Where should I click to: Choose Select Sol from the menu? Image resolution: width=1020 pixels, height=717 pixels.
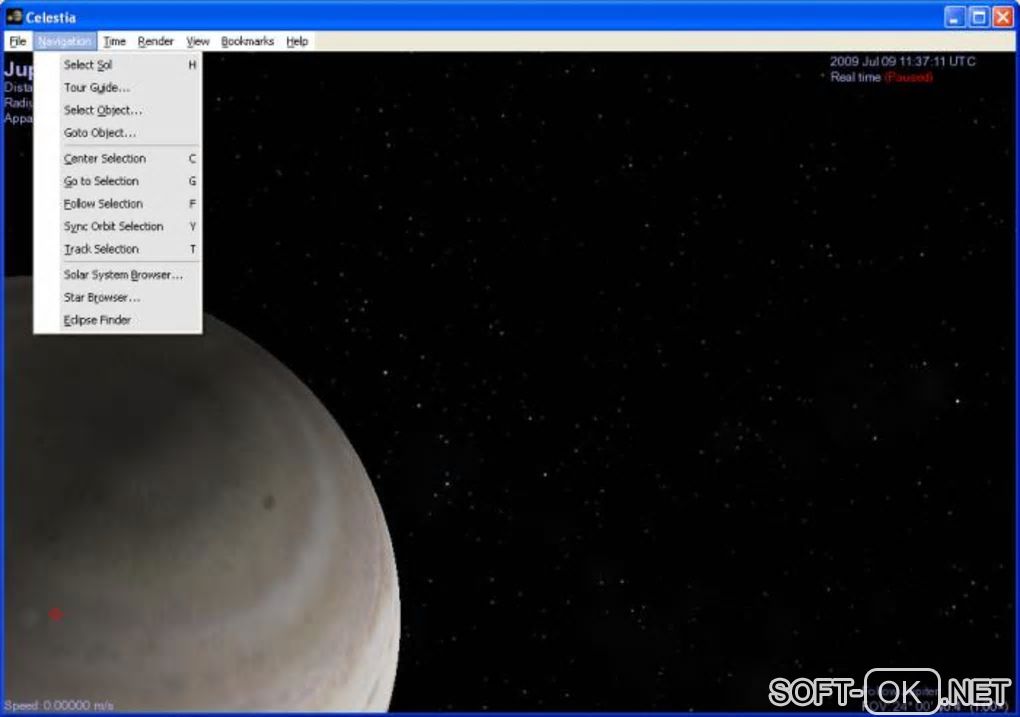tap(88, 65)
